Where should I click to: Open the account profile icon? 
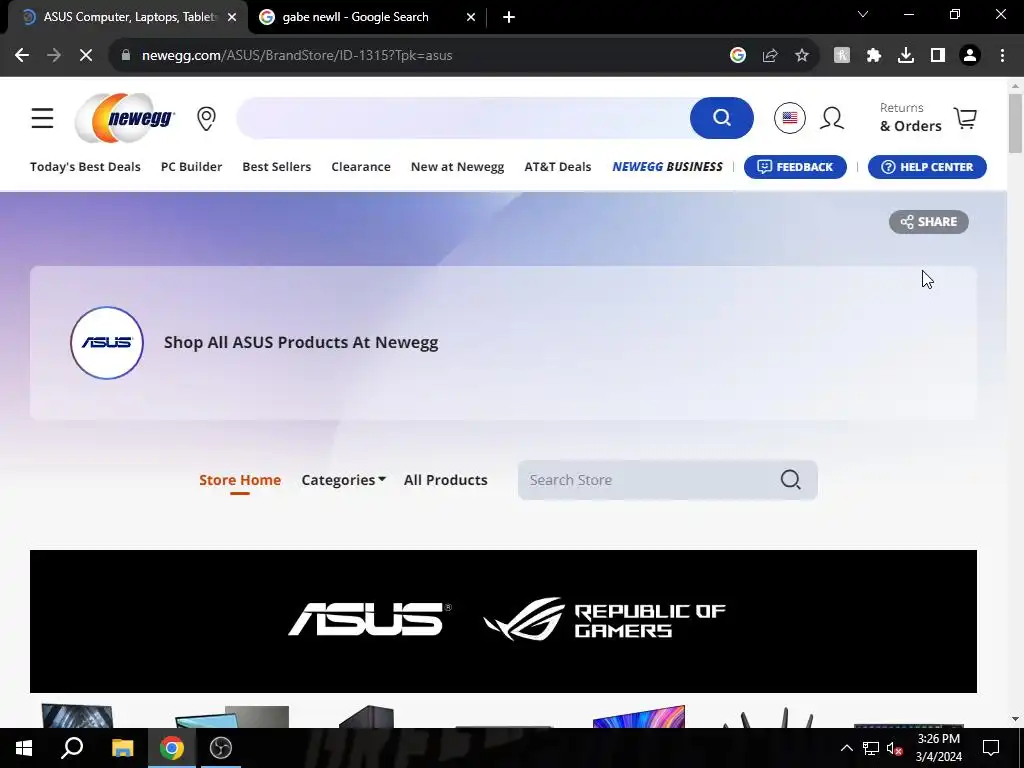(x=832, y=118)
